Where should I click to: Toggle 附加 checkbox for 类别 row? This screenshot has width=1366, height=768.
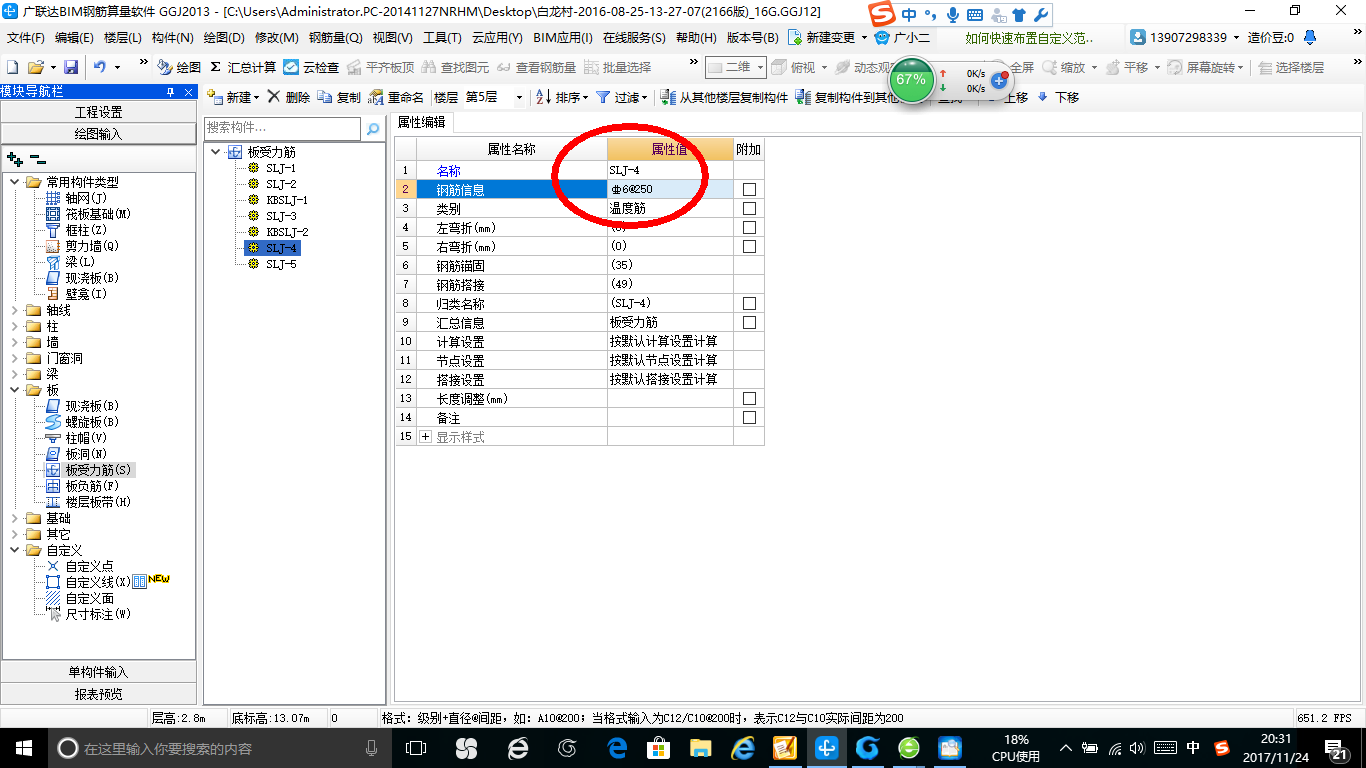pos(749,208)
